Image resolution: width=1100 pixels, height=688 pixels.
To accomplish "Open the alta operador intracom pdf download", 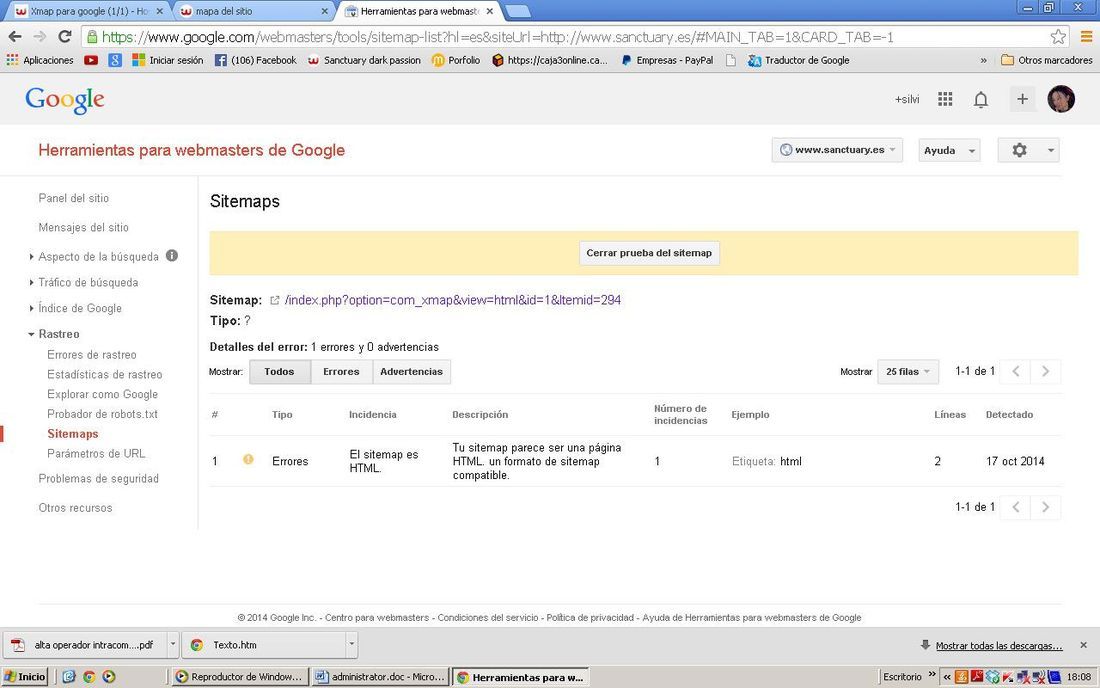I will [84, 645].
